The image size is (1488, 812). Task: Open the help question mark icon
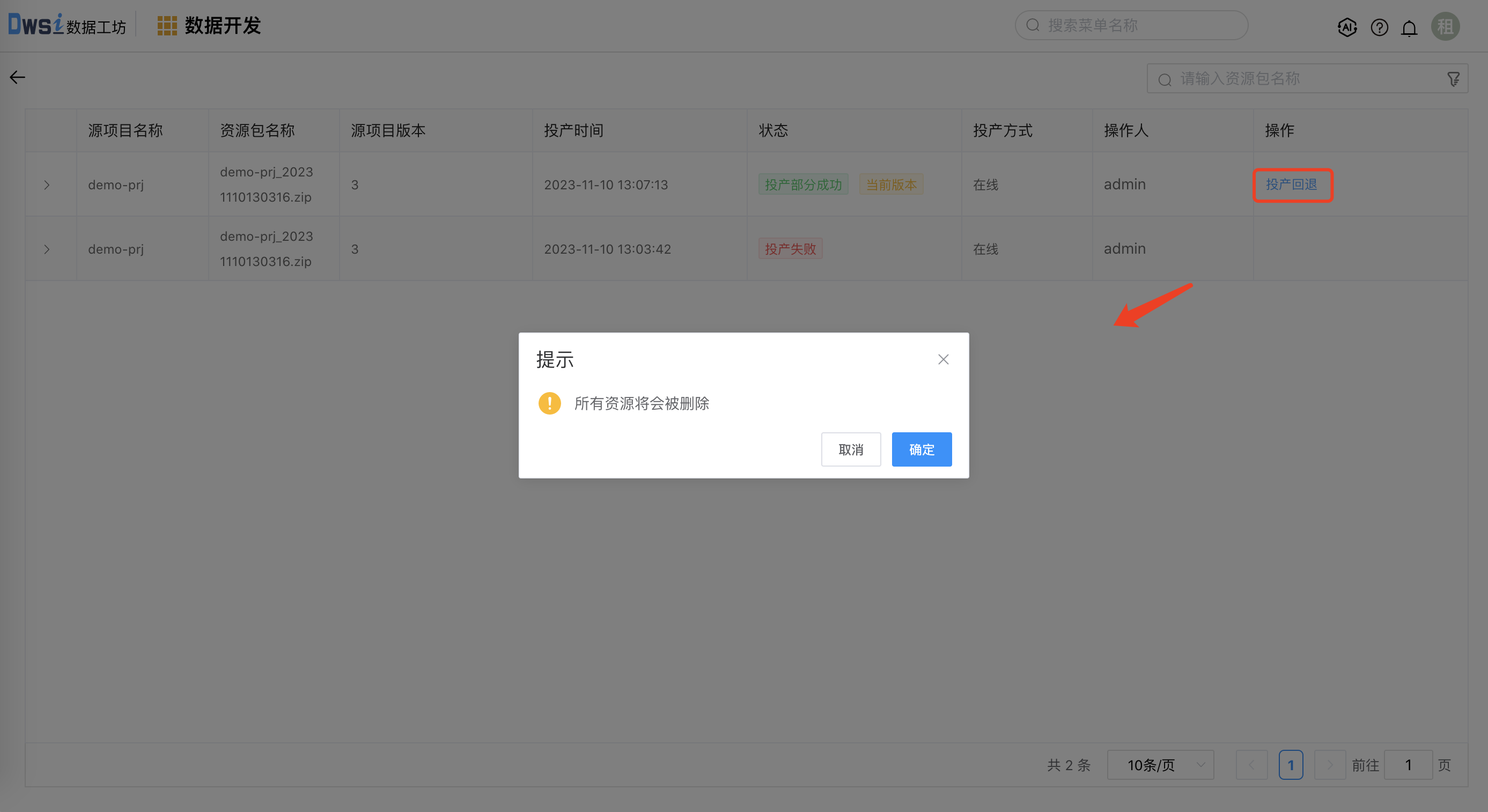tap(1379, 27)
